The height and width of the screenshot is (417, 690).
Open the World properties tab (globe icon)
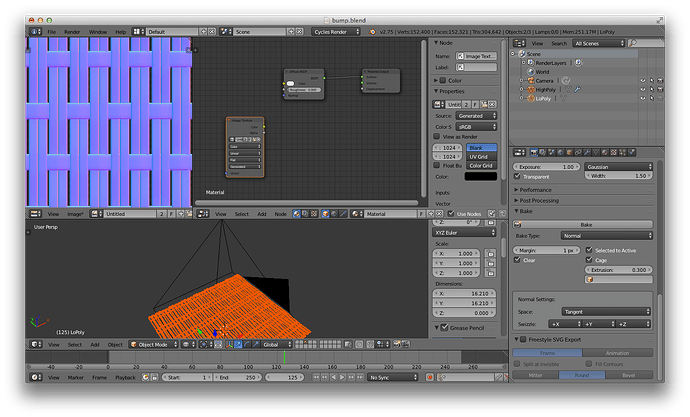pos(560,152)
